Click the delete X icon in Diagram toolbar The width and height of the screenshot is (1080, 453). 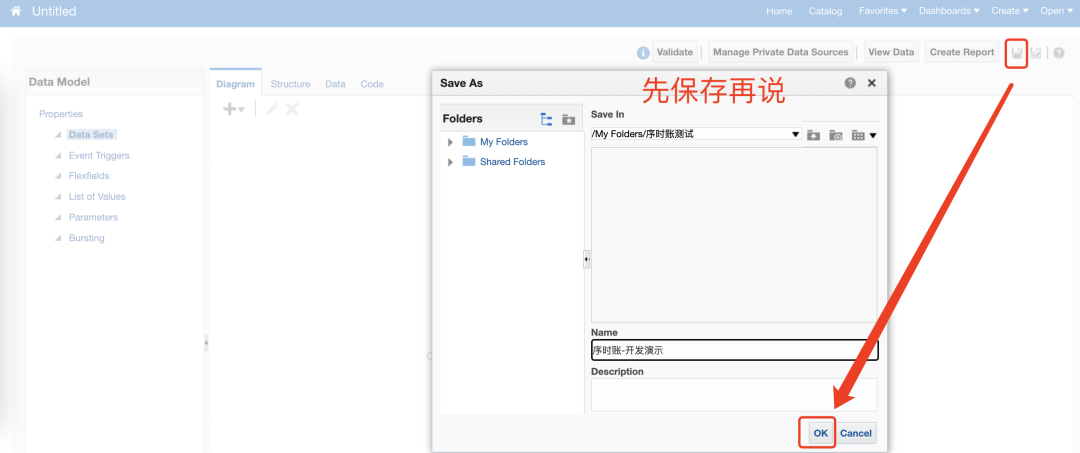(293, 109)
